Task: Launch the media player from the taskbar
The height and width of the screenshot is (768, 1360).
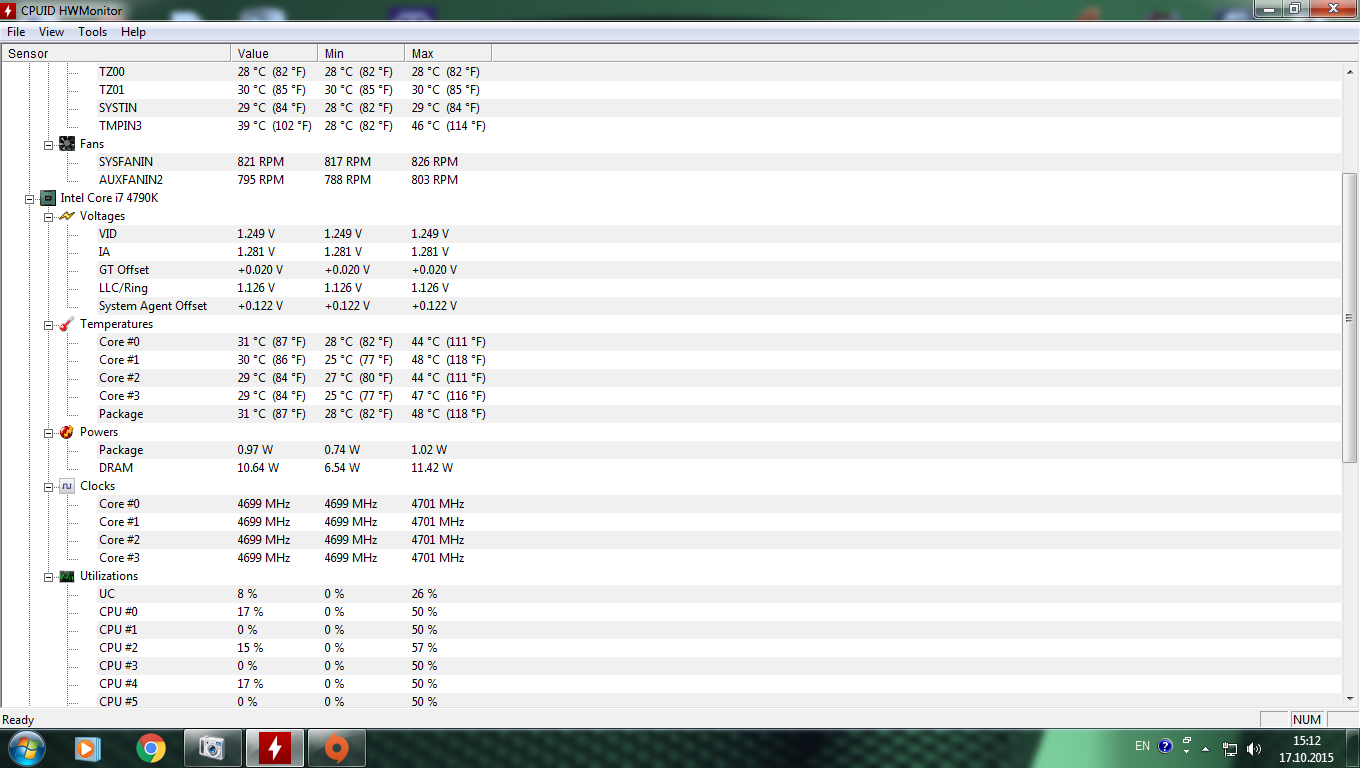Action: pyautogui.click(x=89, y=748)
